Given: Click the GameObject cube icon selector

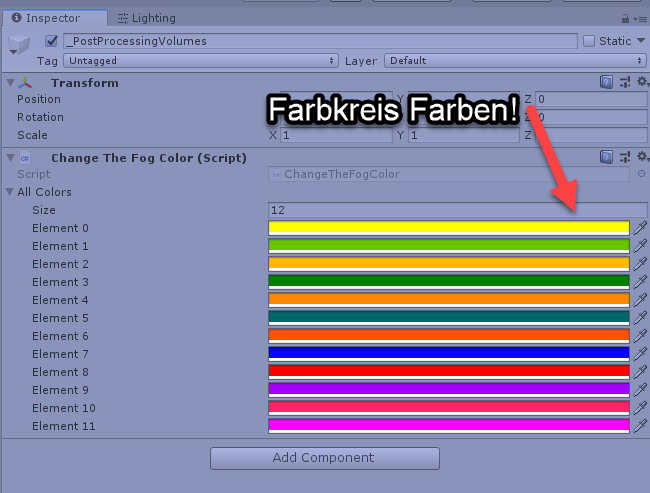Looking at the screenshot, I should pos(19,44).
